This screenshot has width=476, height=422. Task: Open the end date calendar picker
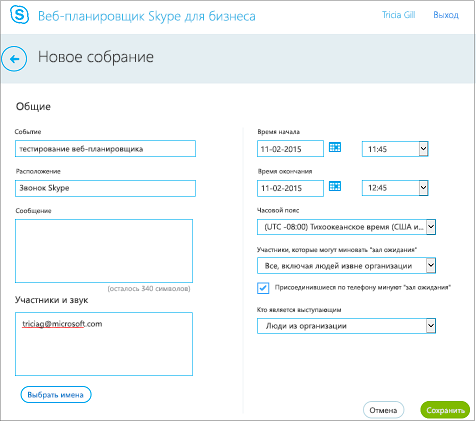click(335, 186)
